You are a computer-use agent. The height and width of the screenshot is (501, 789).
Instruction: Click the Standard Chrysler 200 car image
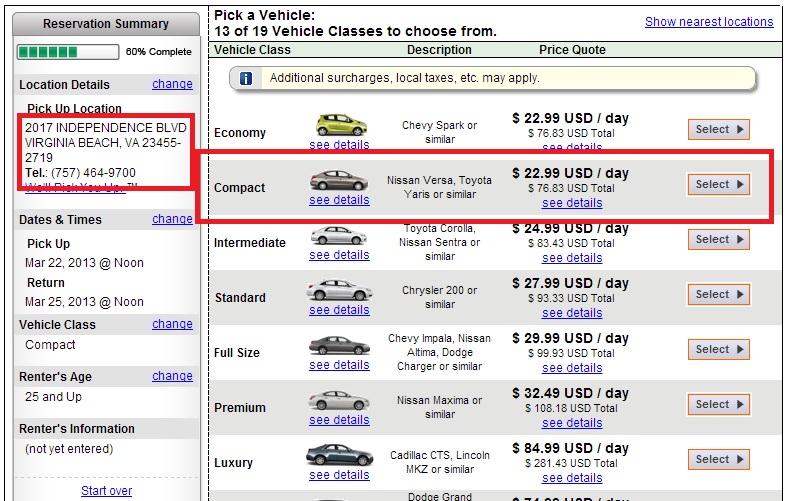click(x=339, y=290)
